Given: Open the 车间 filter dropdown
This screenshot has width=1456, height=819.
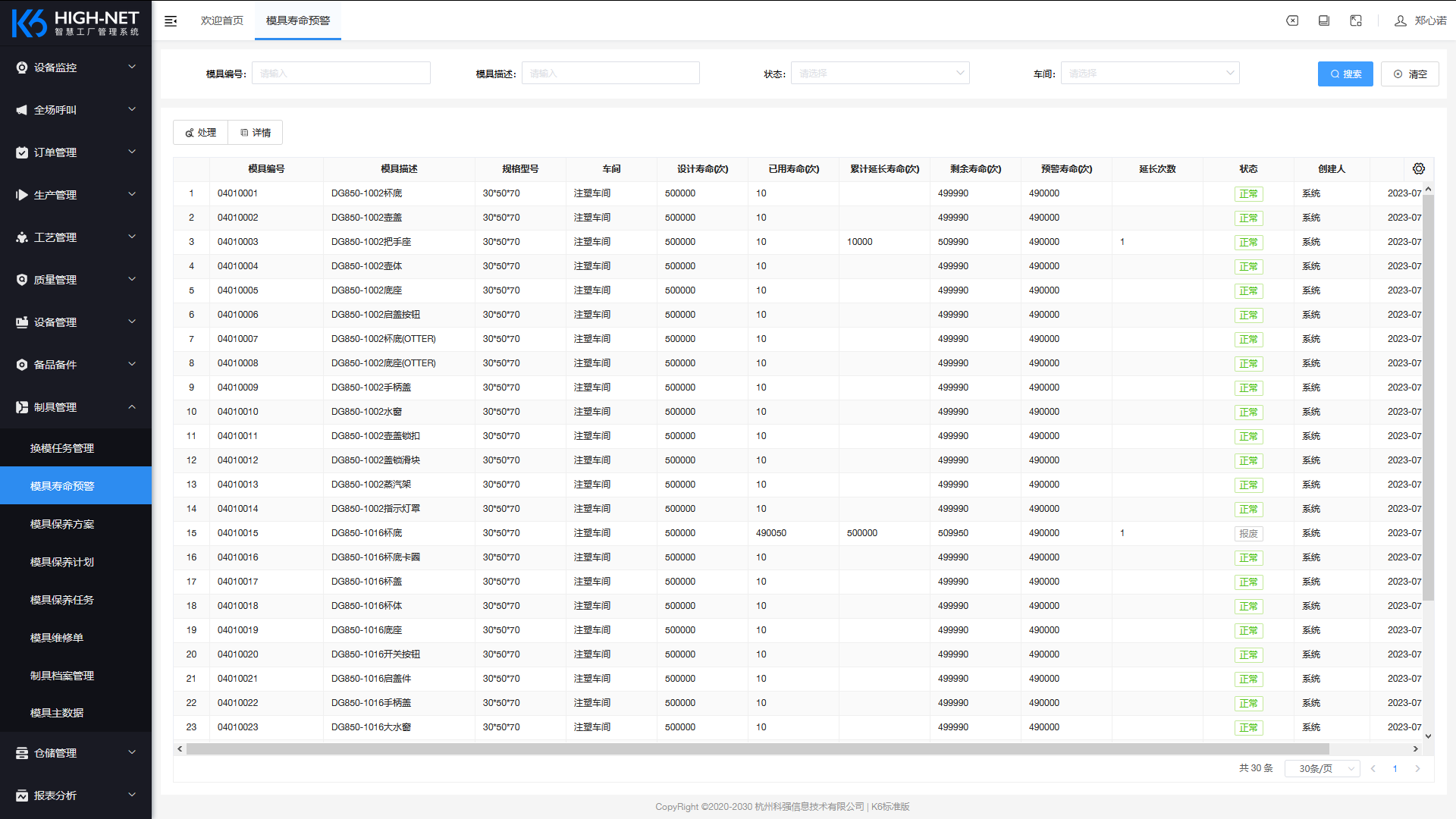Looking at the screenshot, I should [x=1150, y=73].
